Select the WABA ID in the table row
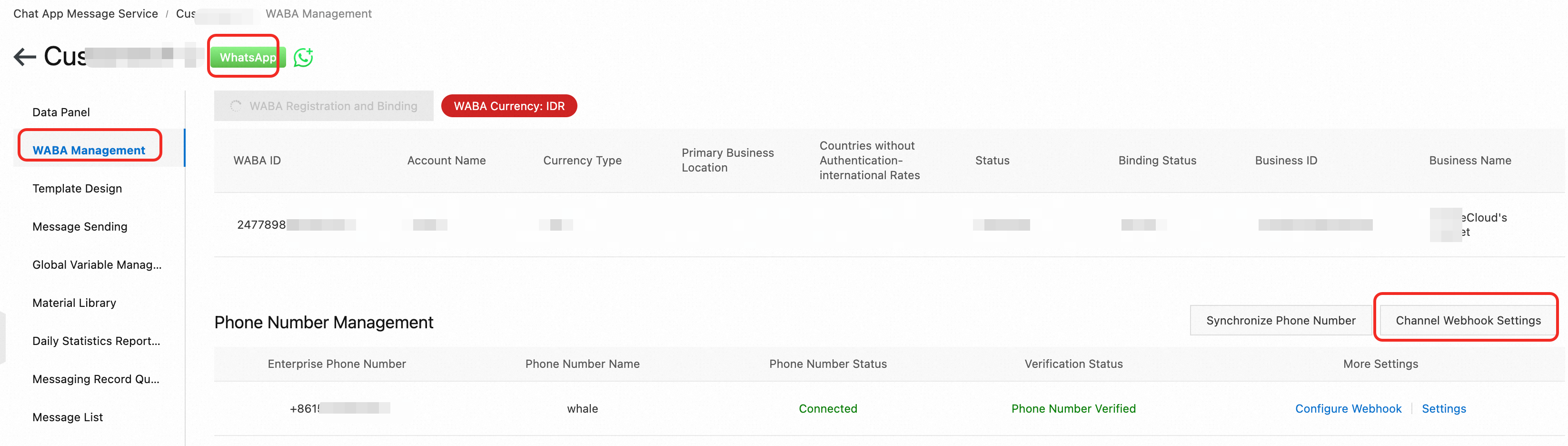1568x446 pixels. tap(262, 224)
